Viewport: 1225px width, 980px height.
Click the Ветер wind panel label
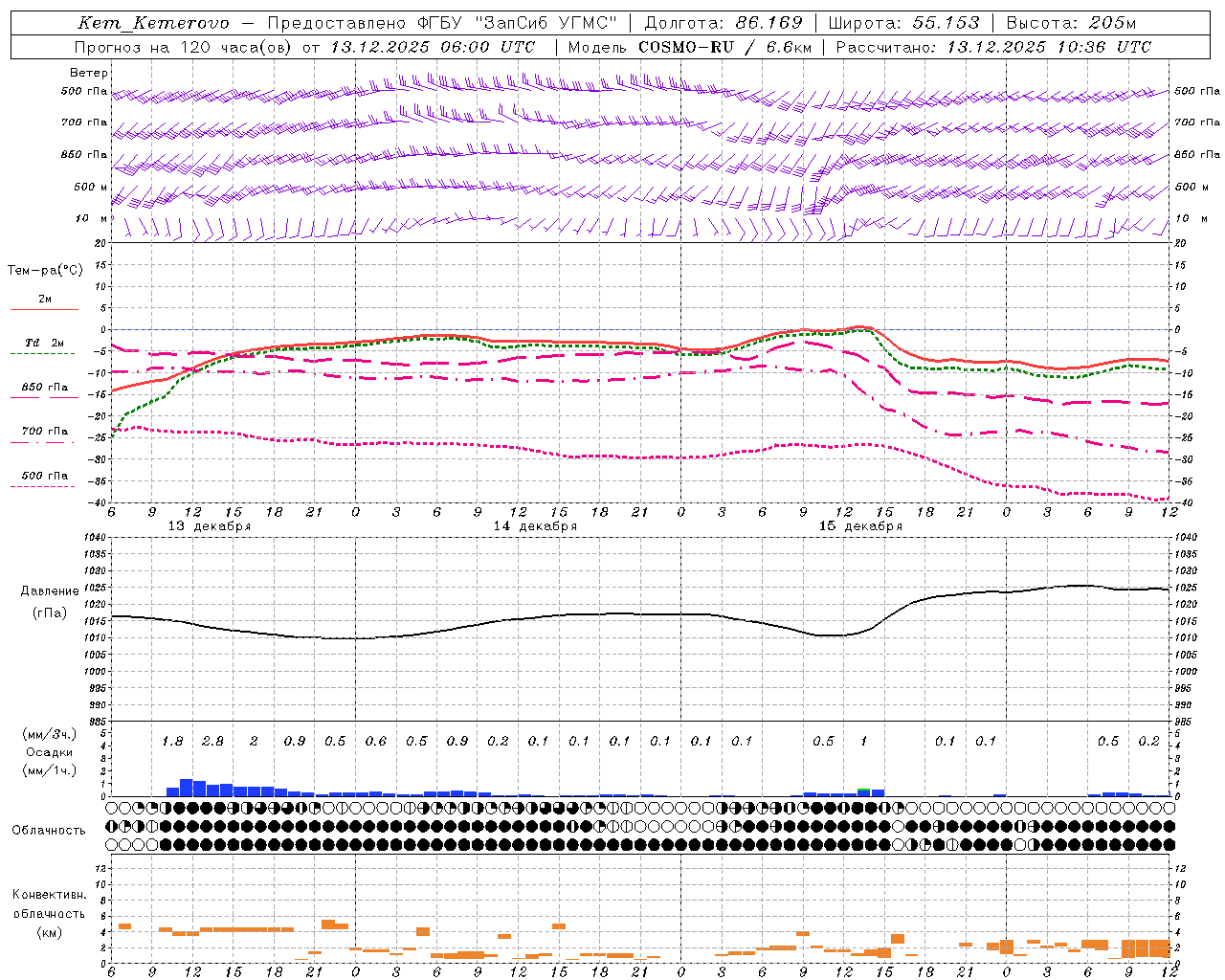(x=89, y=73)
